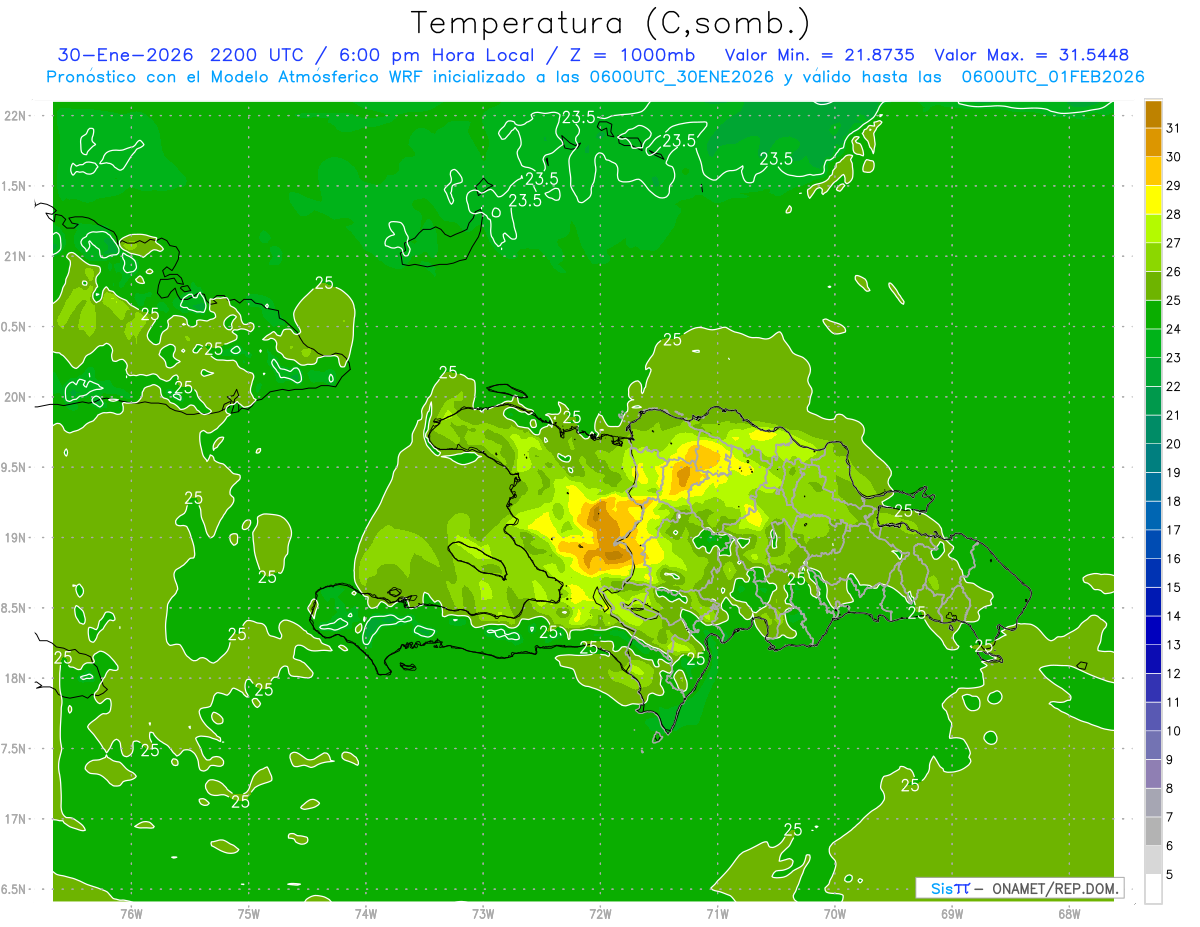Viewport: 1200px width, 927px height.
Task: Click the "72W" longitude axis label
Action: pyautogui.click(x=600, y=913)
